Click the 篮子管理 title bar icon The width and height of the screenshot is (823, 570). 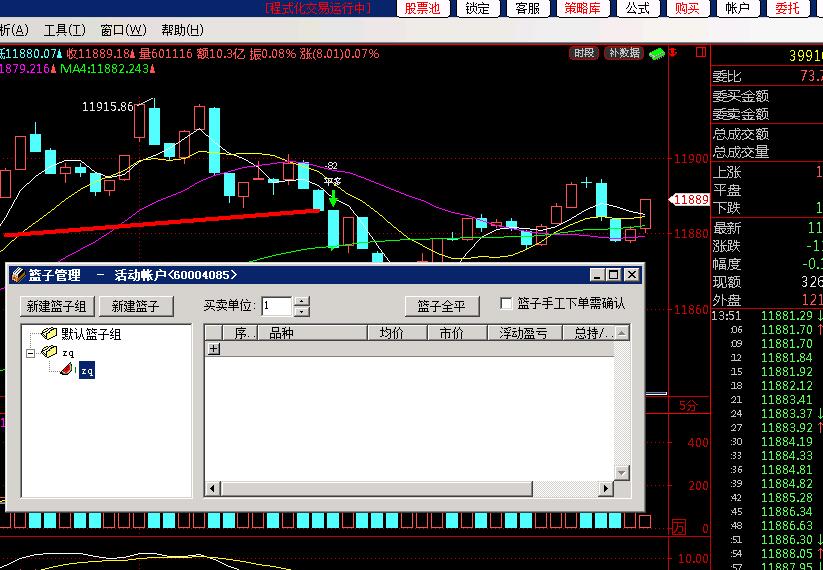point(18,275)
